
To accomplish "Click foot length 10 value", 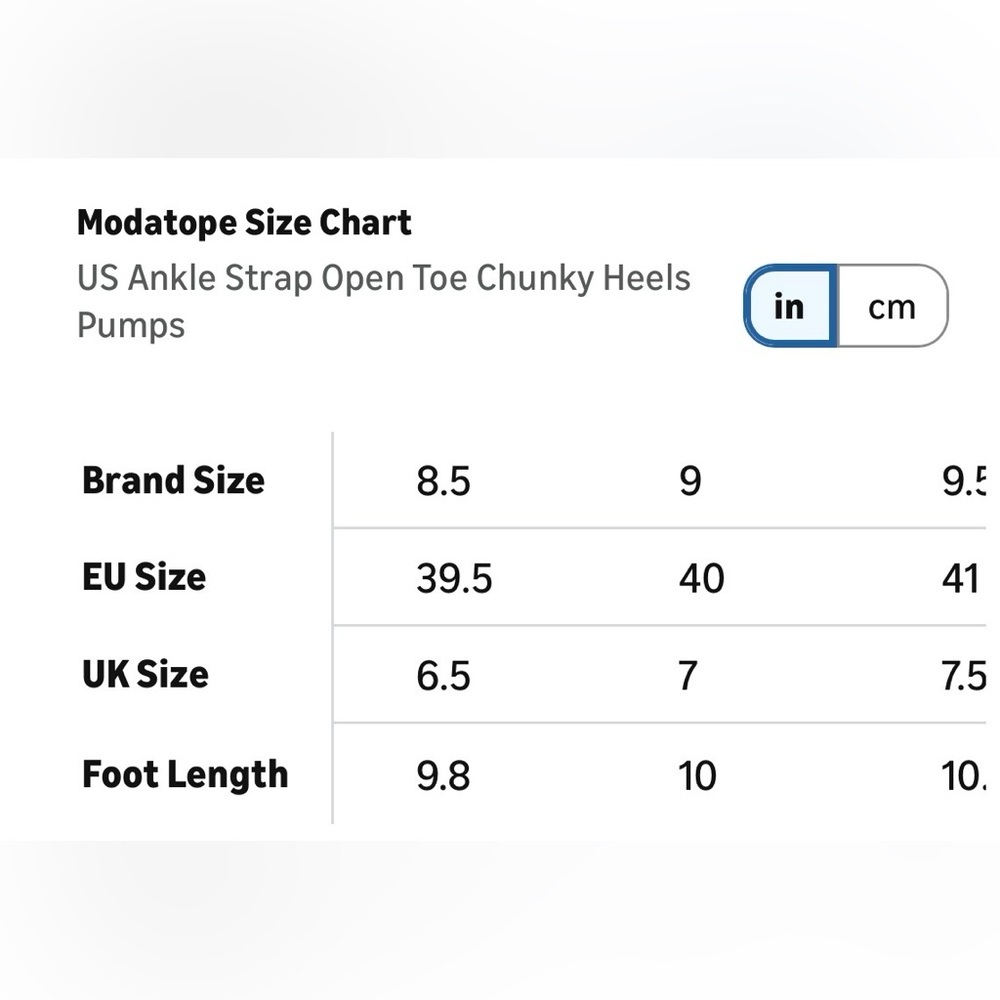I will pos(698,776).
